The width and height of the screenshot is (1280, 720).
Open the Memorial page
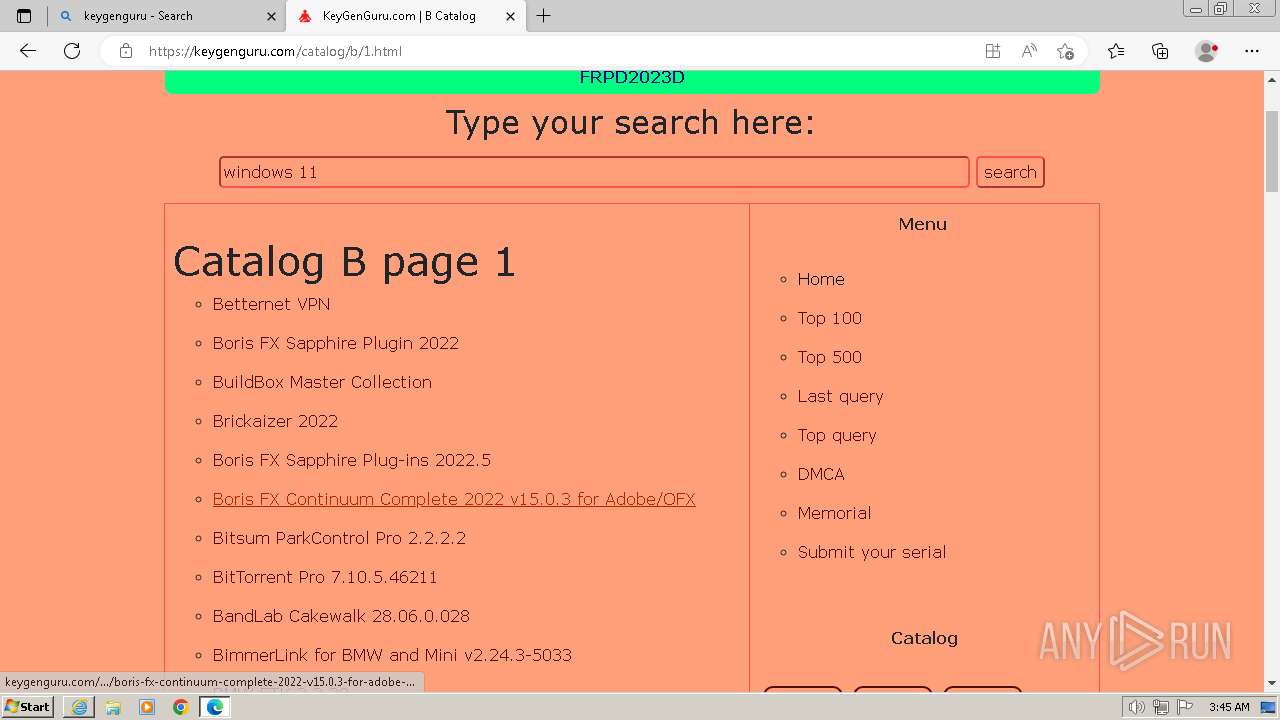(x=834, y=513)
